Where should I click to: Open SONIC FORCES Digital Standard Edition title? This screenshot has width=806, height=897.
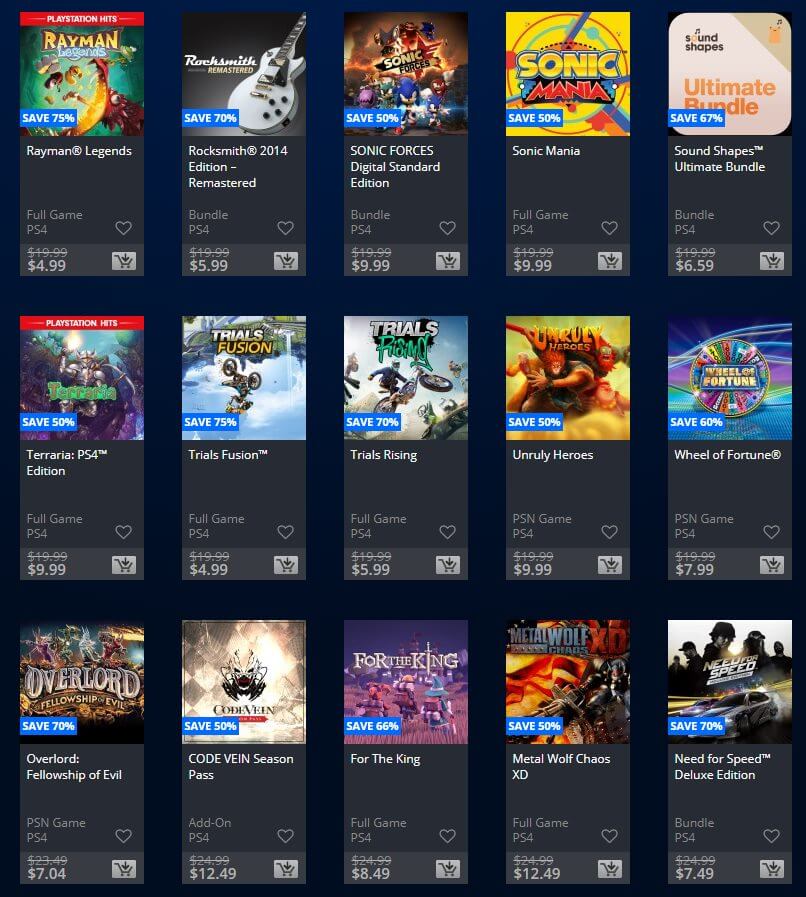[x=395, y=166]
